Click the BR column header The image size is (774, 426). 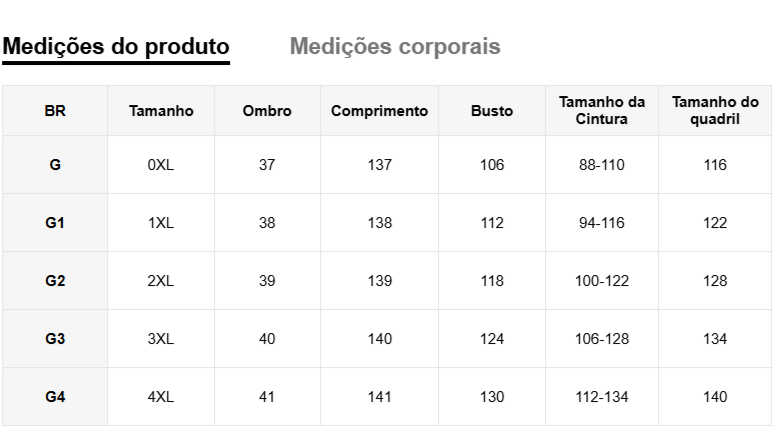(x=55, y=111)
